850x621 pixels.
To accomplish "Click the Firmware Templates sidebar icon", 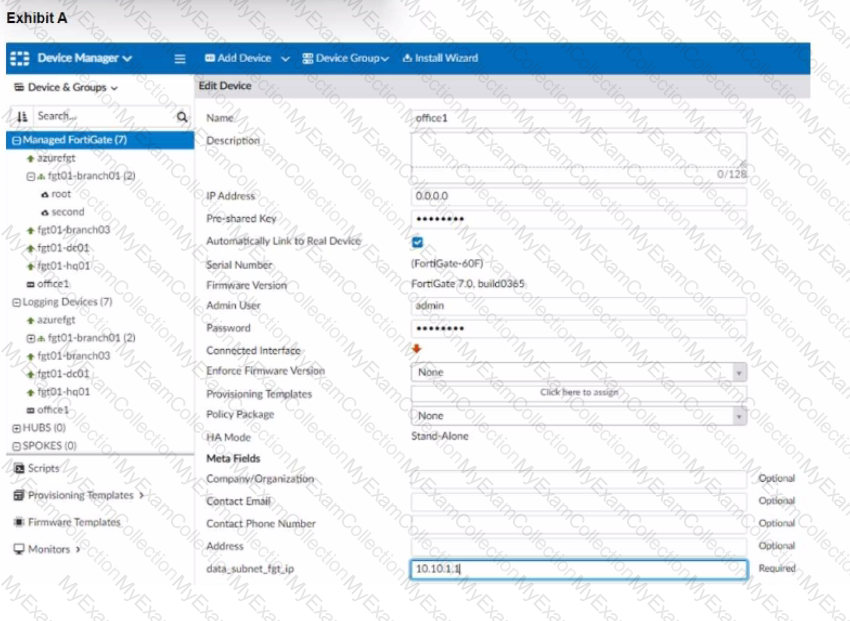I will click(19, 522).
